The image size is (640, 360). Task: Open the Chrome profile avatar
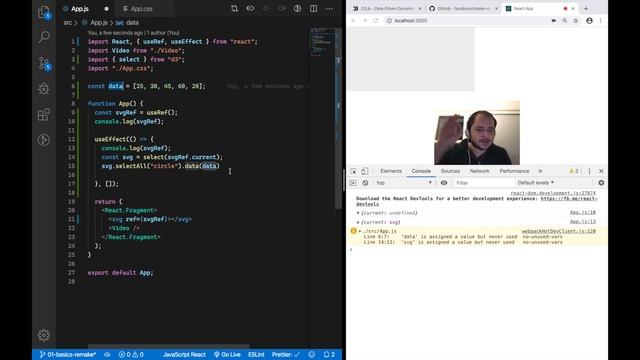(x=589, y=20)
